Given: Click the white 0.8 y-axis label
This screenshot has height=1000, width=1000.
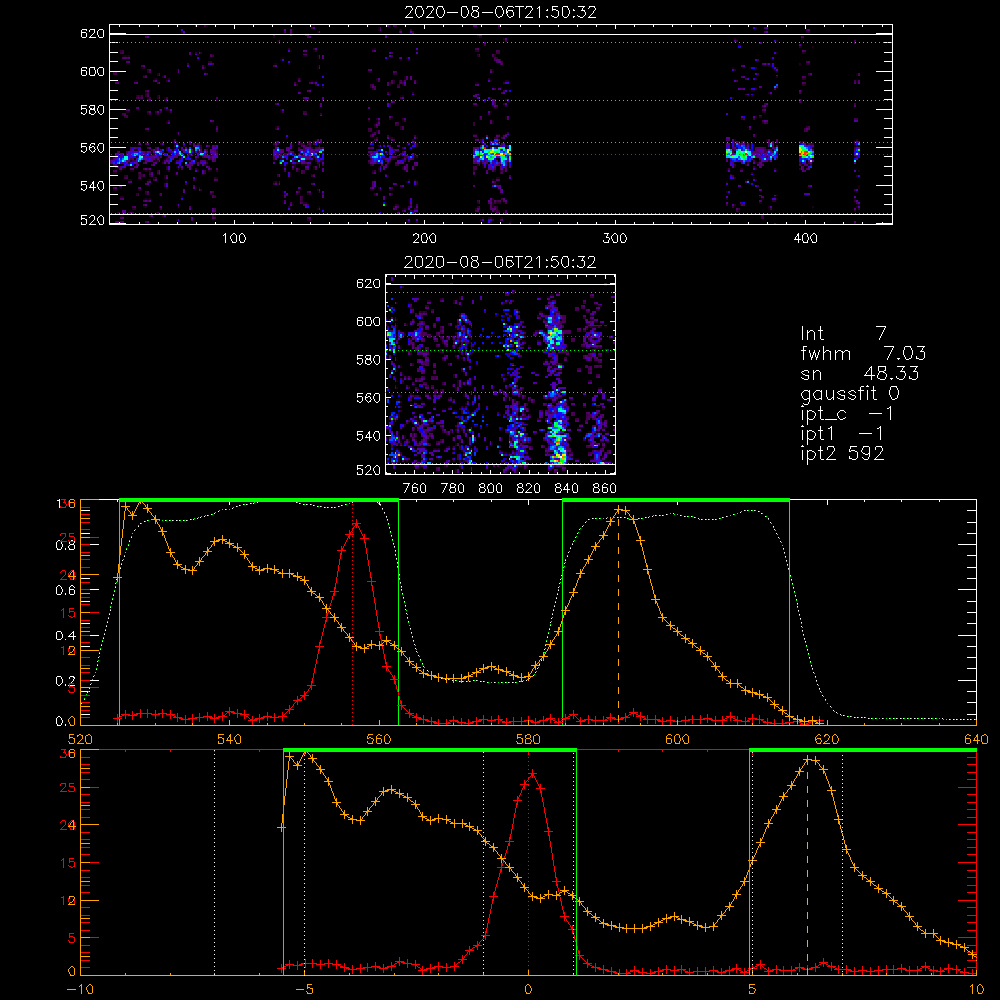Looking at the screenshot, I should point(66,545).
